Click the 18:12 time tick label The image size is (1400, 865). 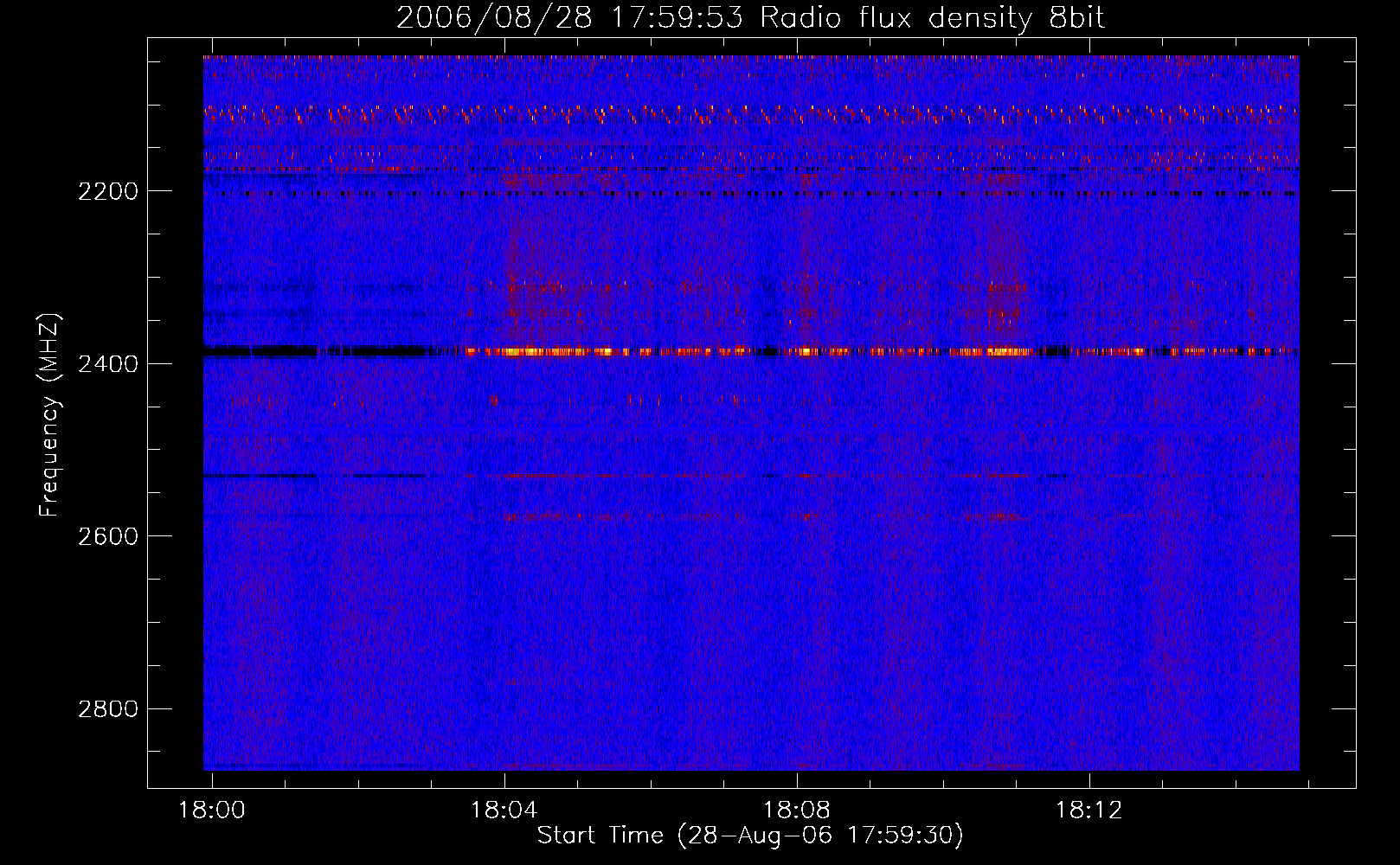tap(1089, 811)
